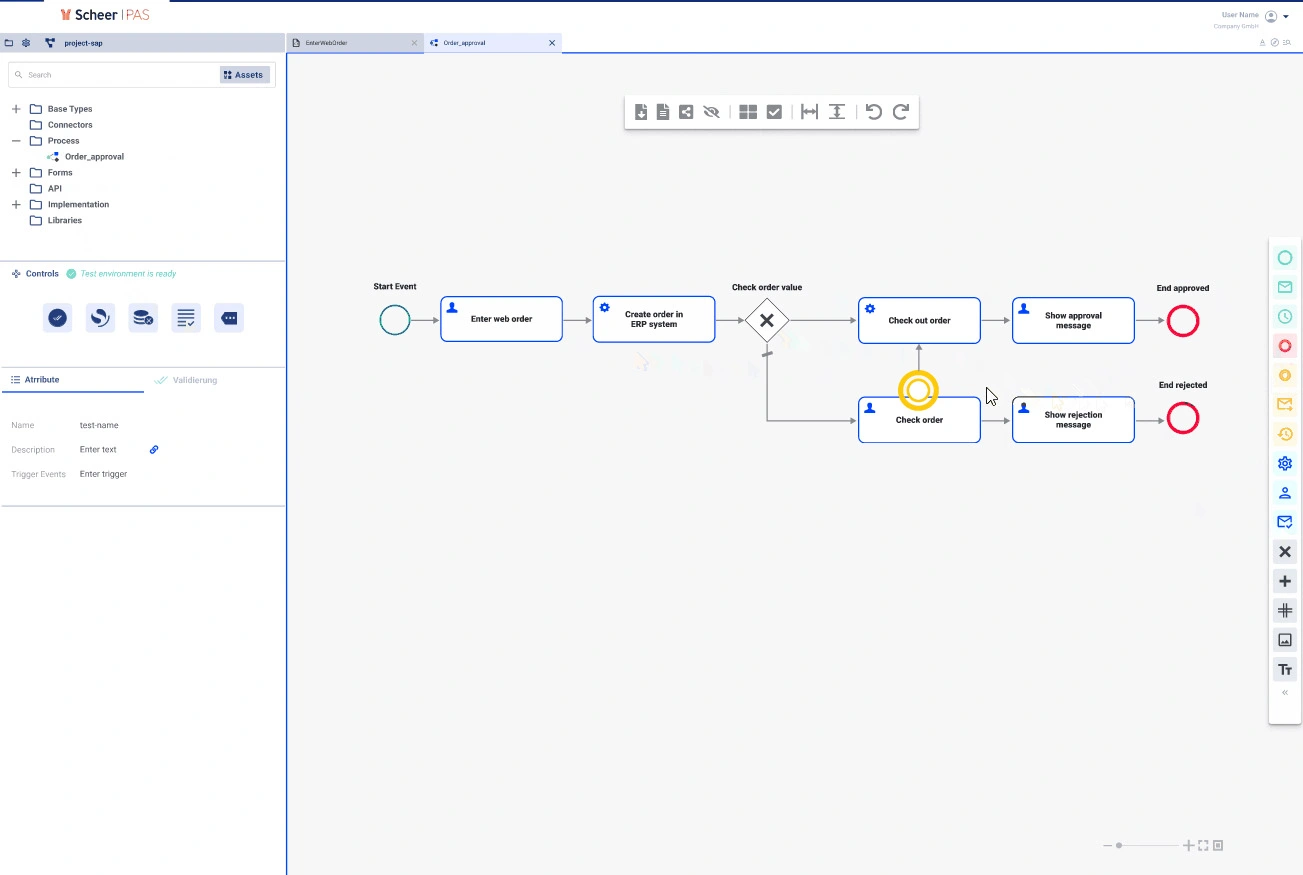1303x875 pixels.
Task: Click into the Search field
Action: (x=115, y=75)
